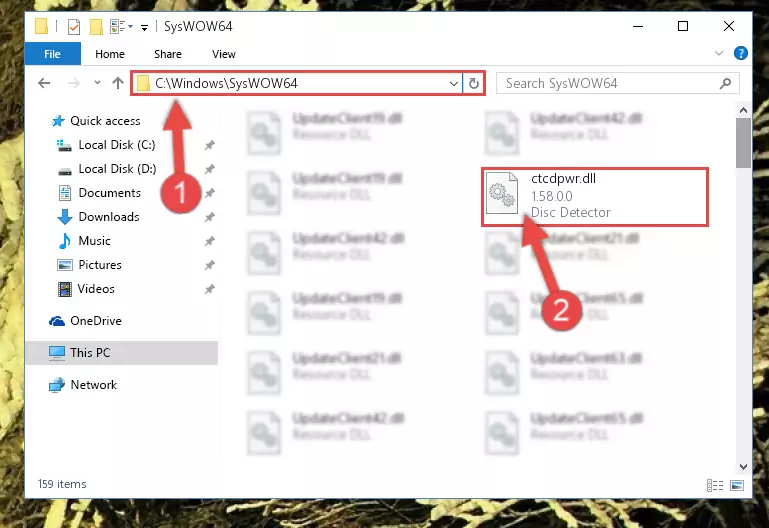Click the pin icon beside Local Disk (C:)
The width and height of the screenshot is (769, 528).
[209, 145]
